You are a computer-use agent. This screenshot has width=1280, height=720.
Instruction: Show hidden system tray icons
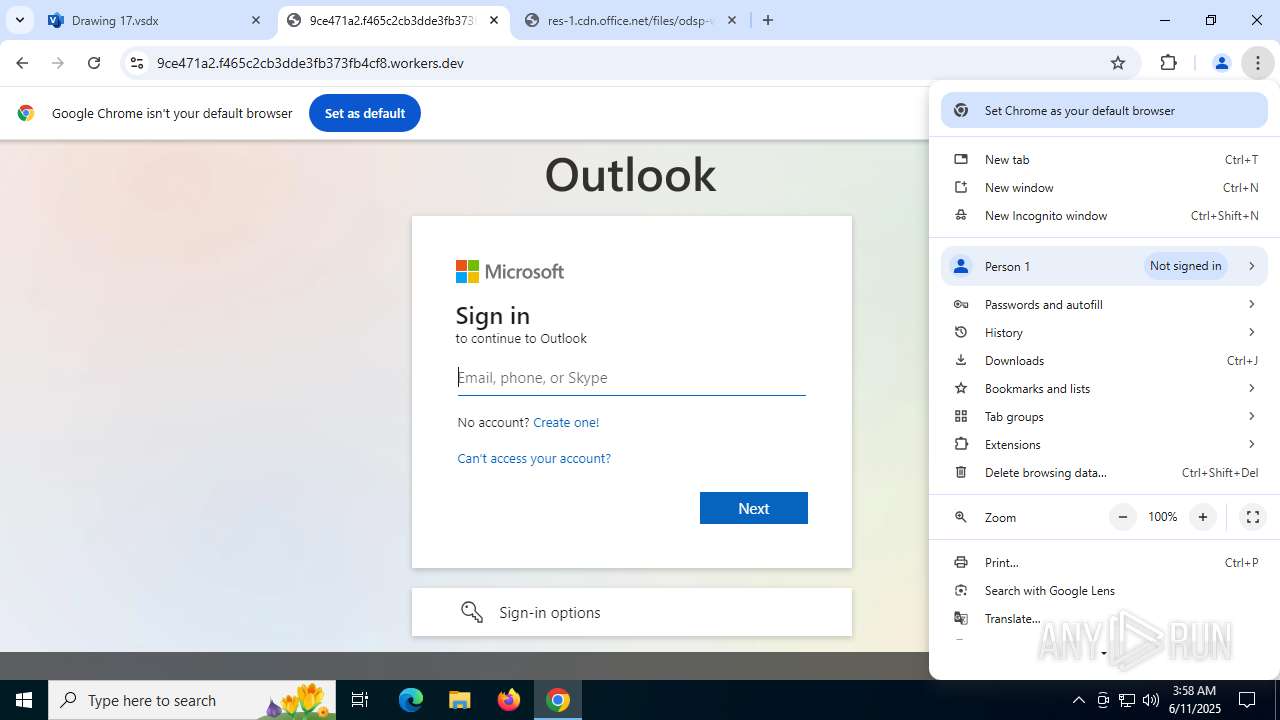[1078, 700]
